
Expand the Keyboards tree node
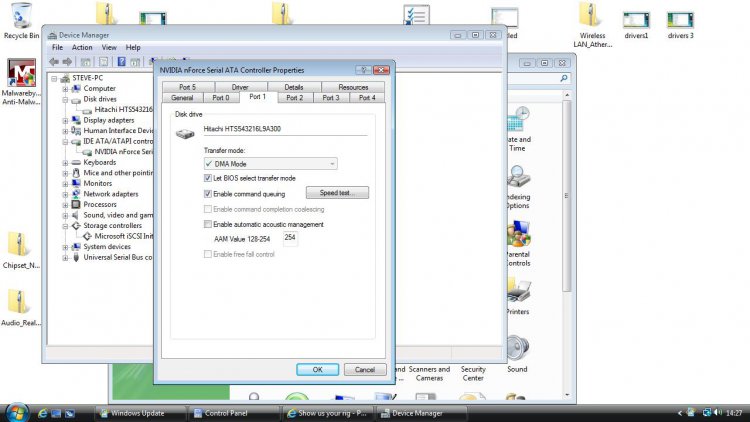point(65,162)
